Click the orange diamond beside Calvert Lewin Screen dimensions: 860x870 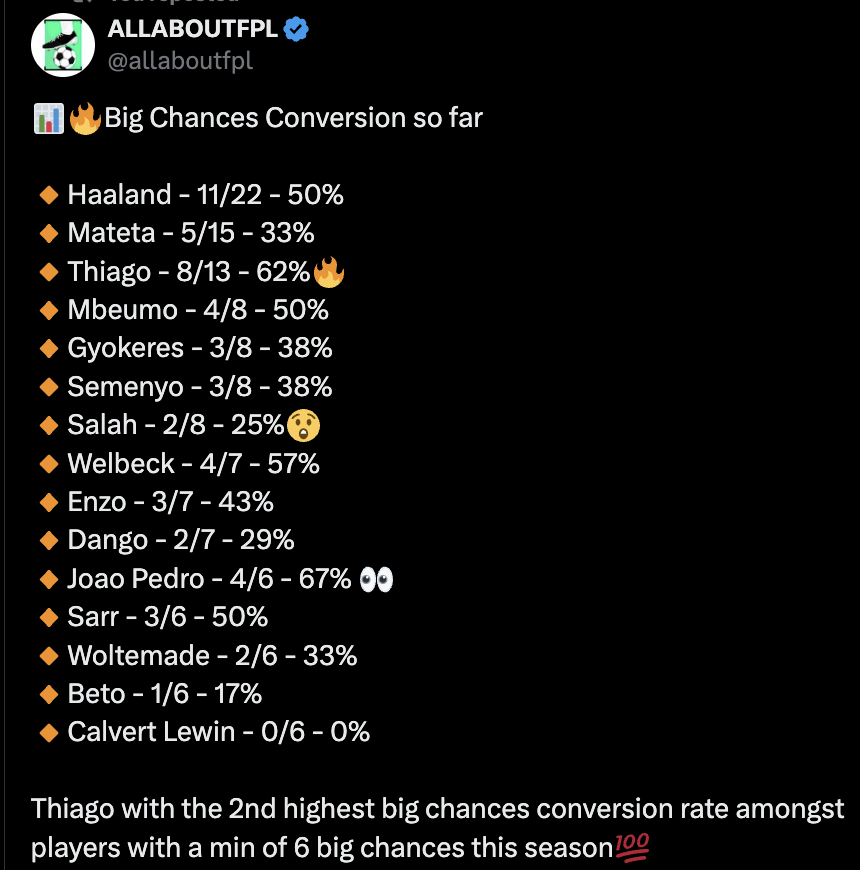tap(48, 732)
